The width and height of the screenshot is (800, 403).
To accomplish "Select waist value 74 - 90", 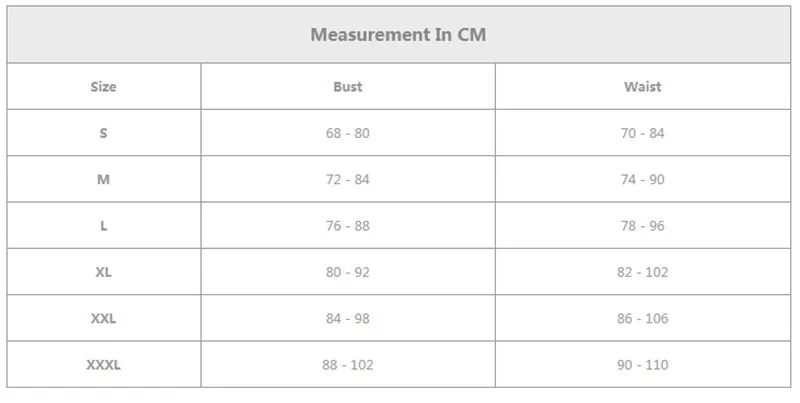I will 642,180.
